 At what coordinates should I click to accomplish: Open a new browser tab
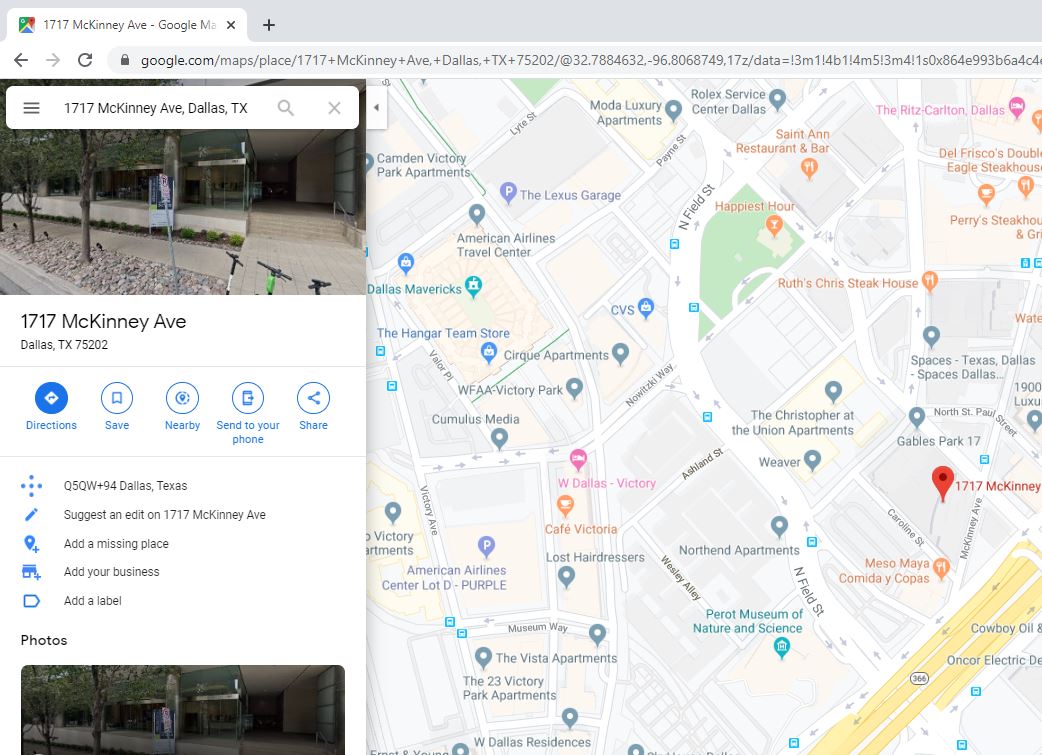pos(268,25)
